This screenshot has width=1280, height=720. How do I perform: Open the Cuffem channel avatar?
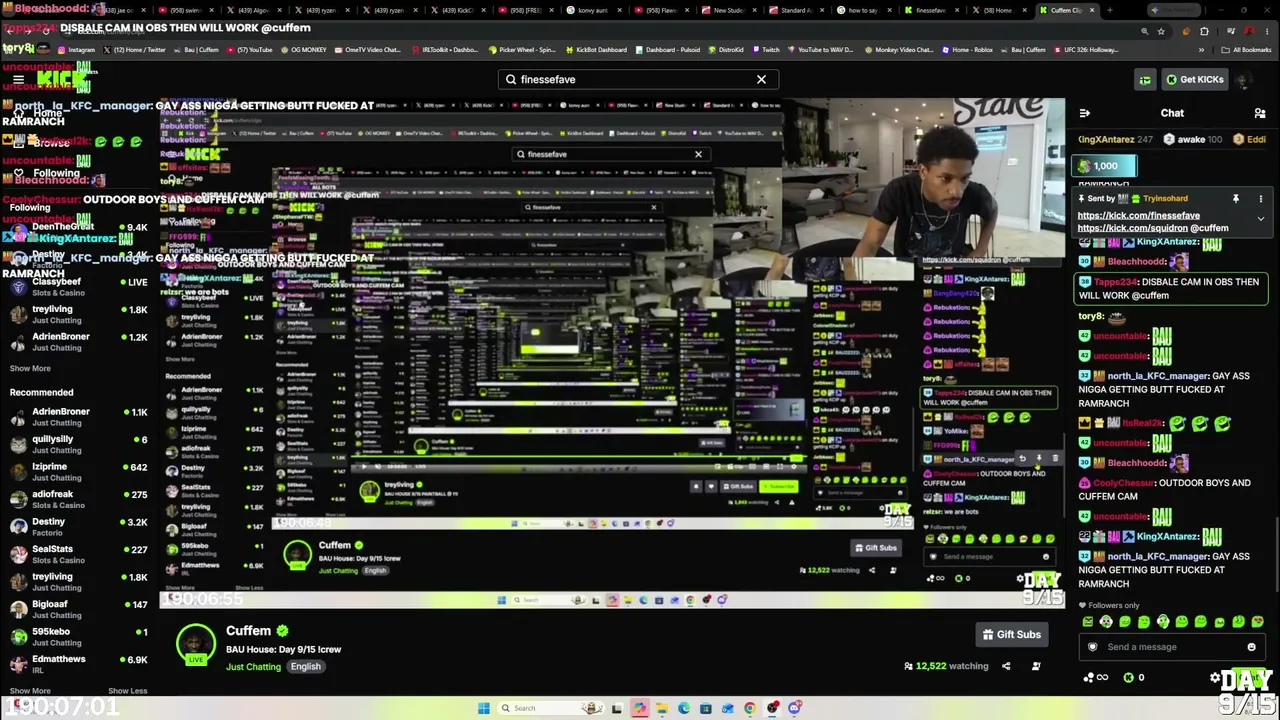point(196,645)
